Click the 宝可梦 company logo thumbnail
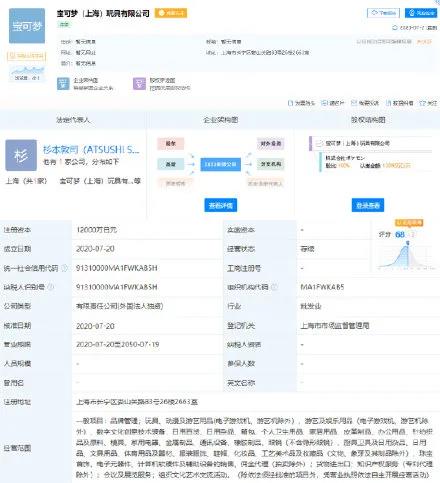 pos(27,26)
